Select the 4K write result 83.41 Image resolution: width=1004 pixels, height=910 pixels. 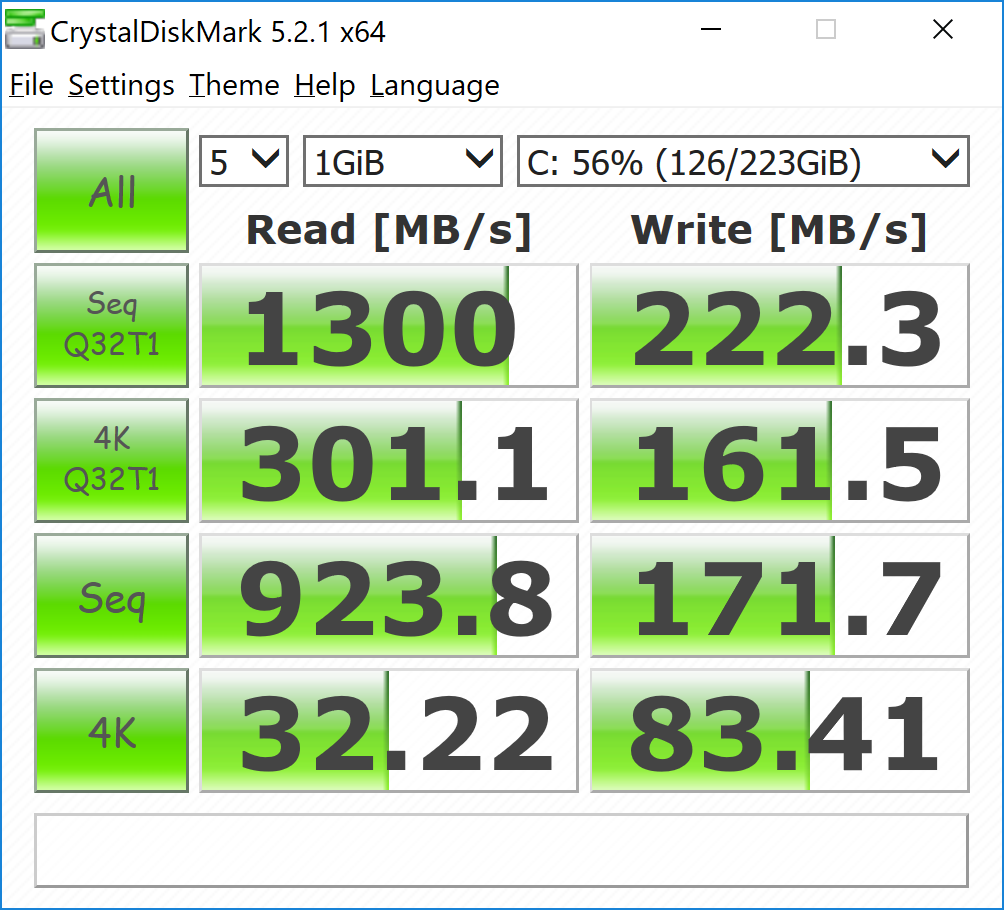pos(779,731)
